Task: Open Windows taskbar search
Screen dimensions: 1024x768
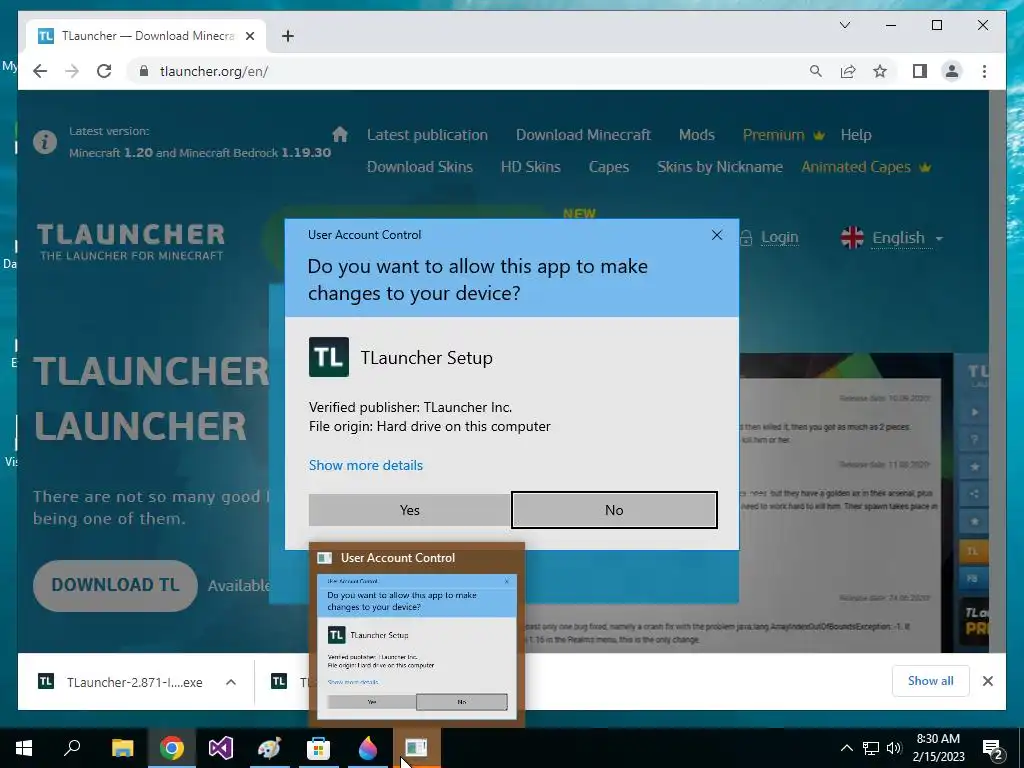Action: click(72, 748)
